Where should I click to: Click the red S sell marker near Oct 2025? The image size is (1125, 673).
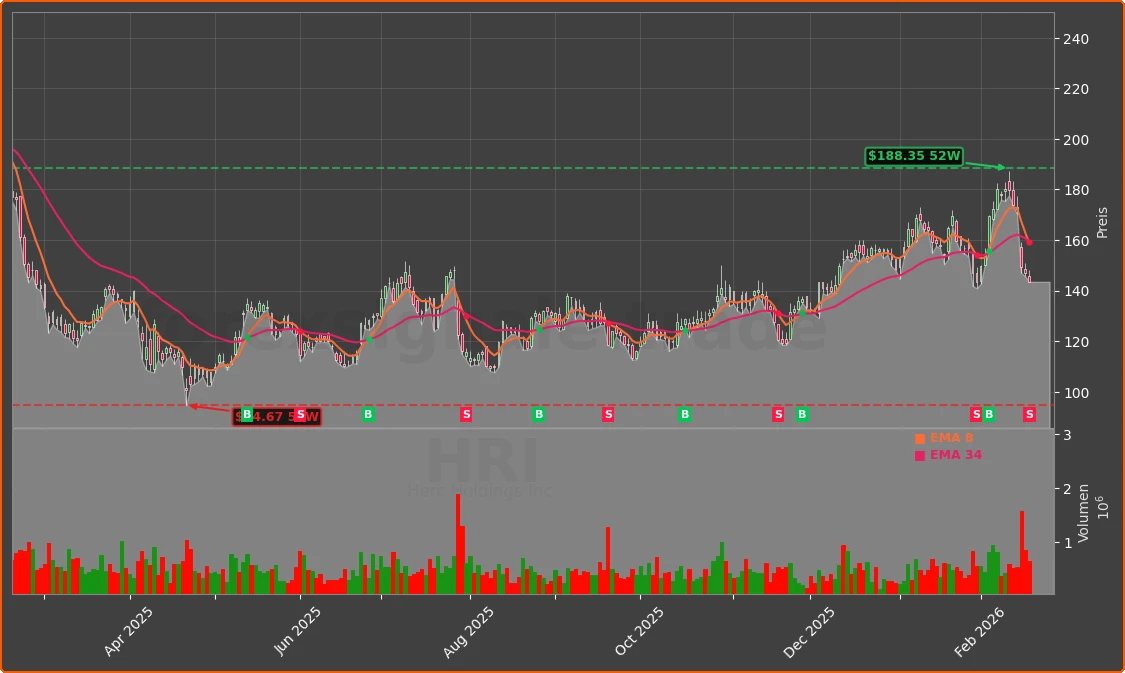(608, 415)
